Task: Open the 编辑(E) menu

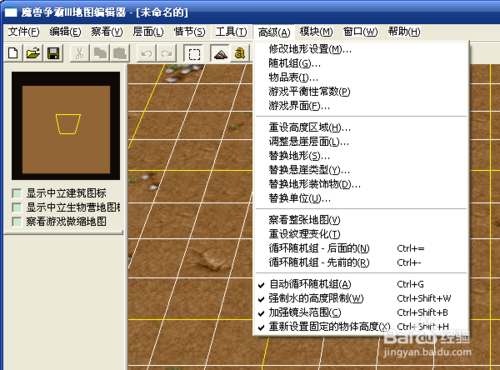Action: coord(65,32)
